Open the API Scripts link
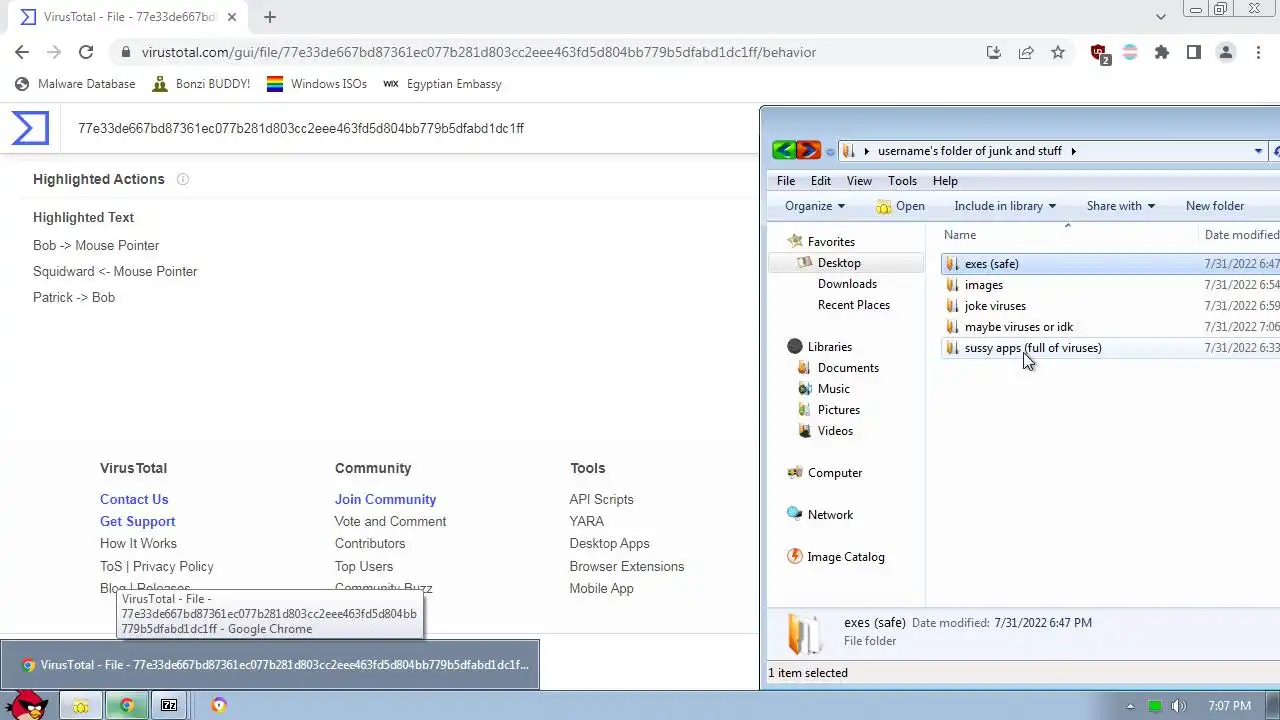The width and height of the screenshot is (1280, 720). [601, 499]
